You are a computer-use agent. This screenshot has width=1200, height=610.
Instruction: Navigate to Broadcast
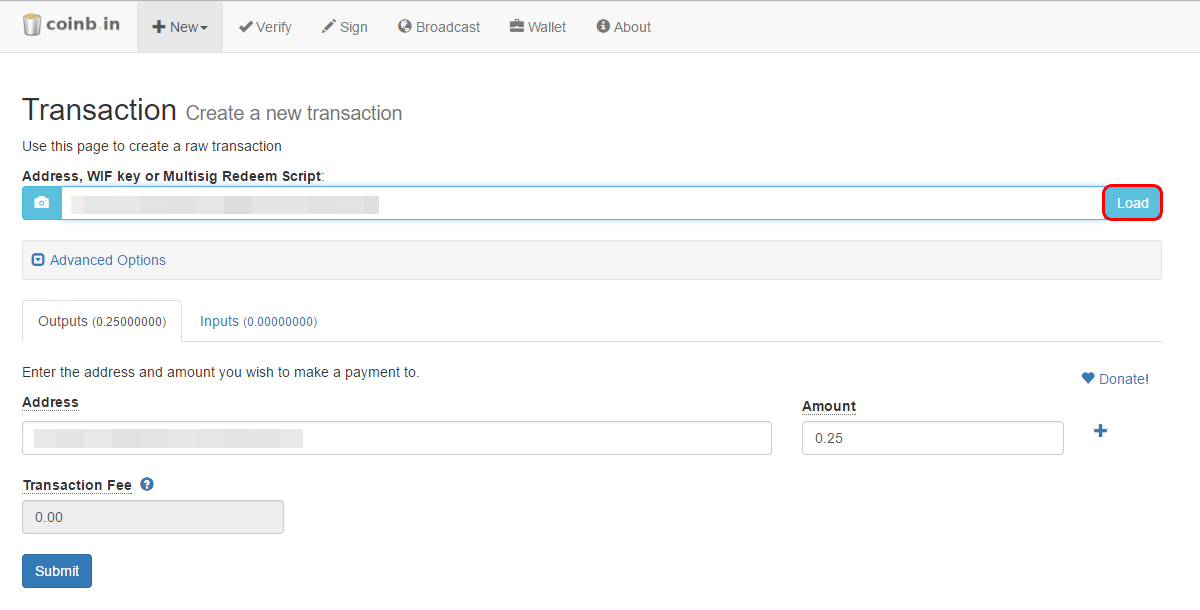[x=439, y=27]
